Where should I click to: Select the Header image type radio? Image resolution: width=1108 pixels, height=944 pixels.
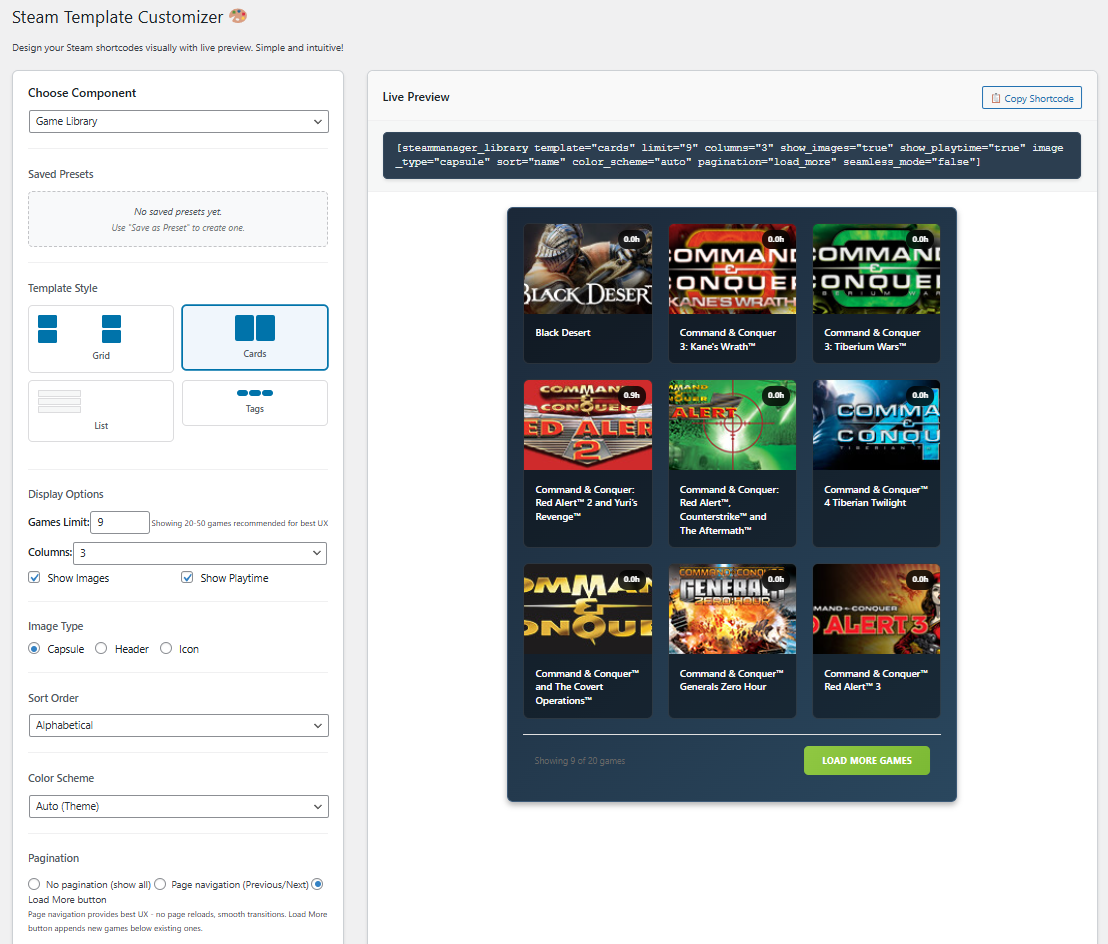[x=101, y=649]
